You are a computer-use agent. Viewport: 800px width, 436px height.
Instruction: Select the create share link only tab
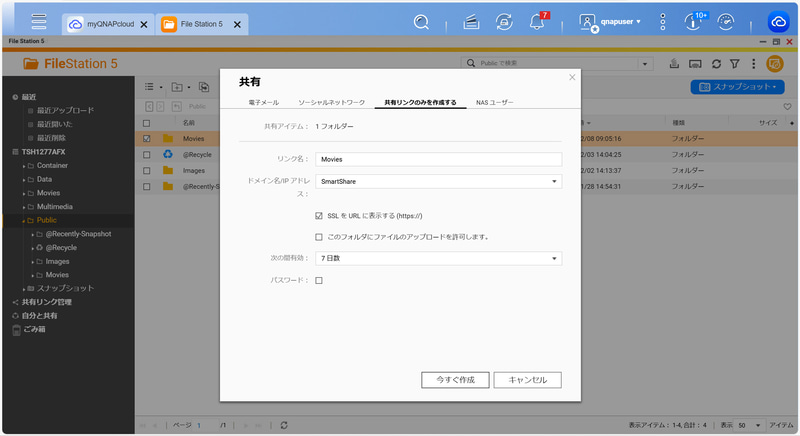[420, 102]
